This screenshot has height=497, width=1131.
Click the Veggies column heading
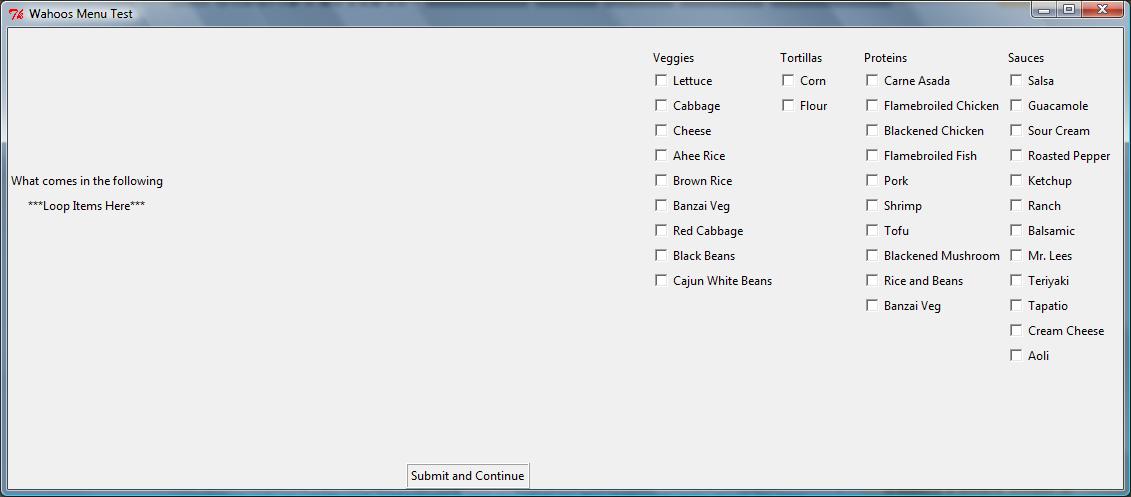pyautogui.click(x=673, y=58)
